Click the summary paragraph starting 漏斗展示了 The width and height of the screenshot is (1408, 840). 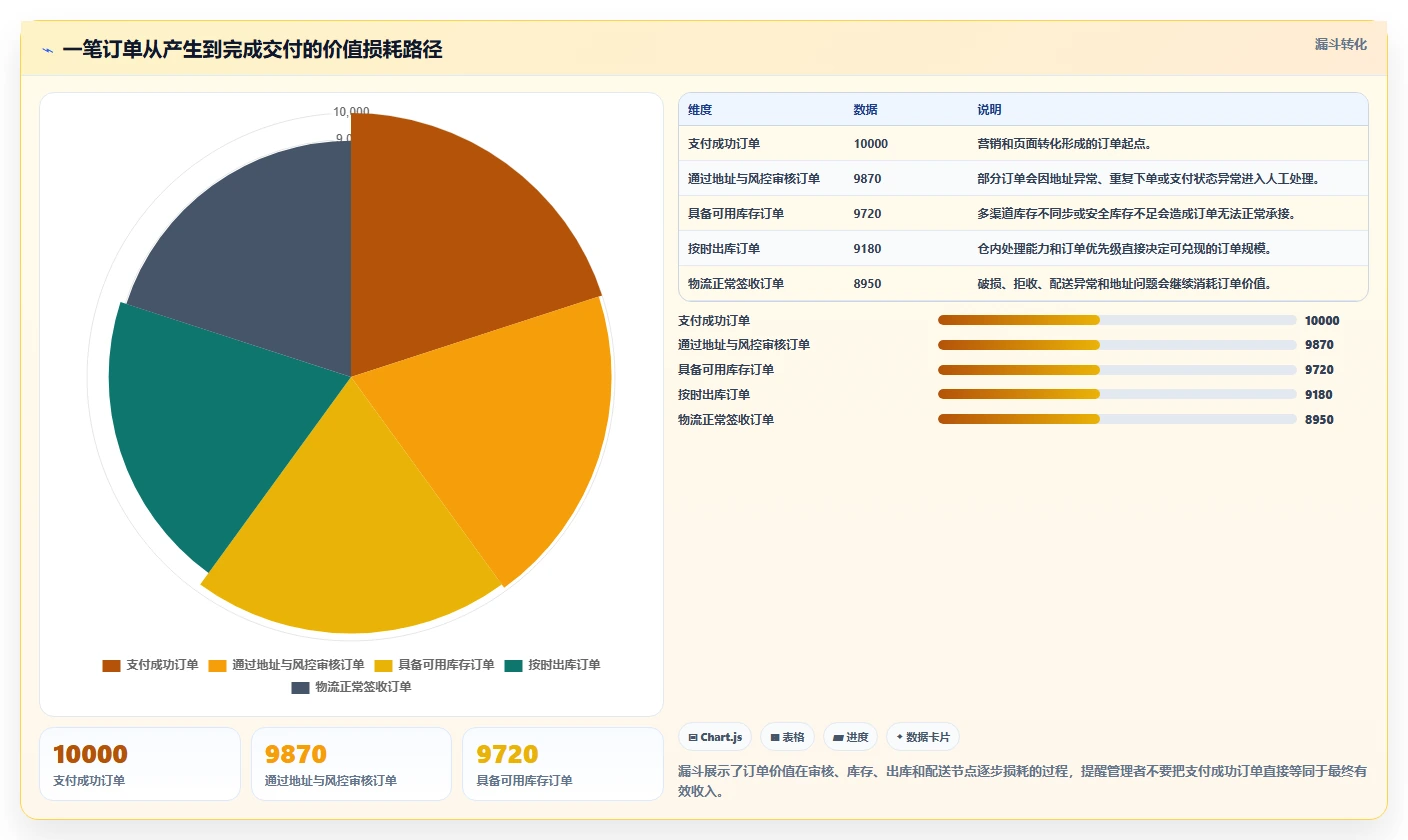tap(1022, 781)
